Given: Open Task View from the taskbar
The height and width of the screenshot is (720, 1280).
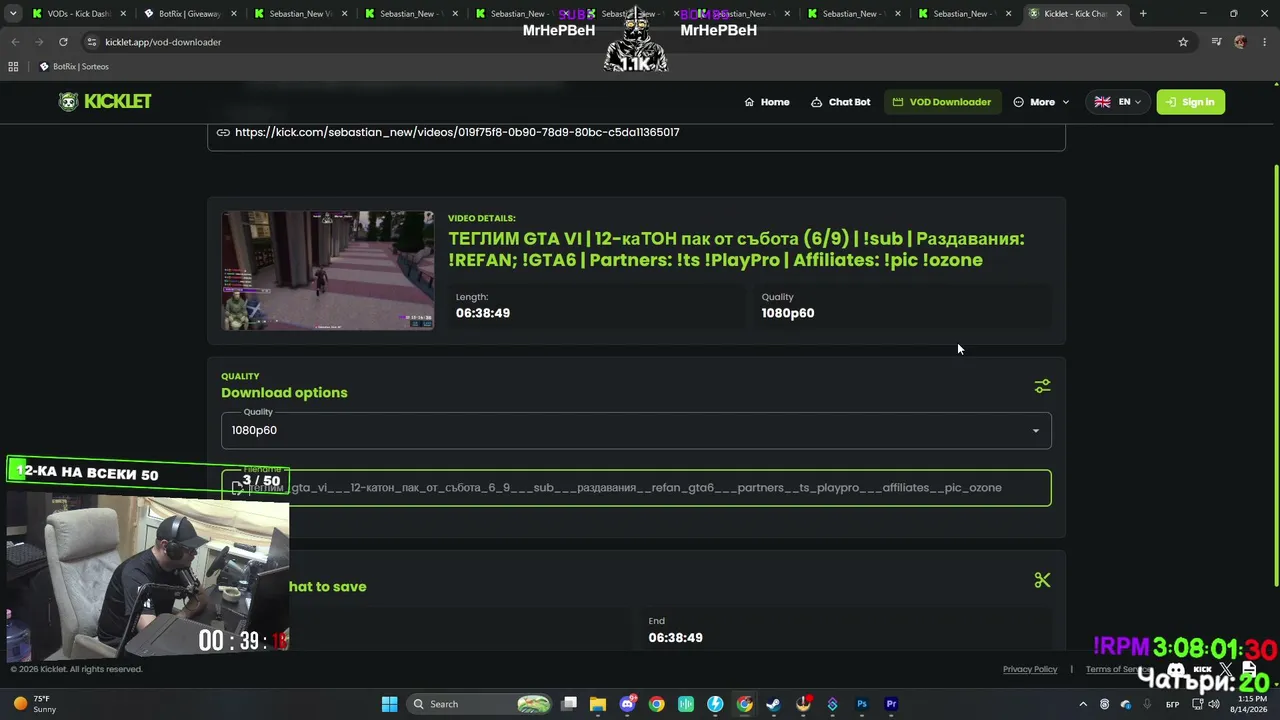Looking at the screenshot, I should (569, 704).
